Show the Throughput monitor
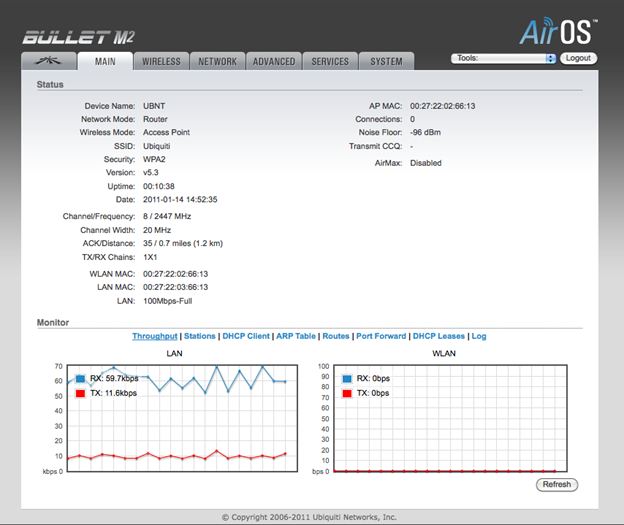624x525 pixels. click(x=155, y=336)
